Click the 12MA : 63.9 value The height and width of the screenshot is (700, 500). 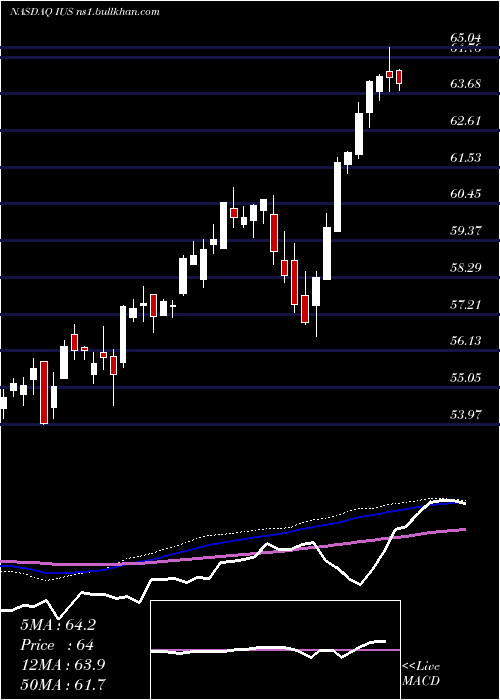click(x=63, y=665)
